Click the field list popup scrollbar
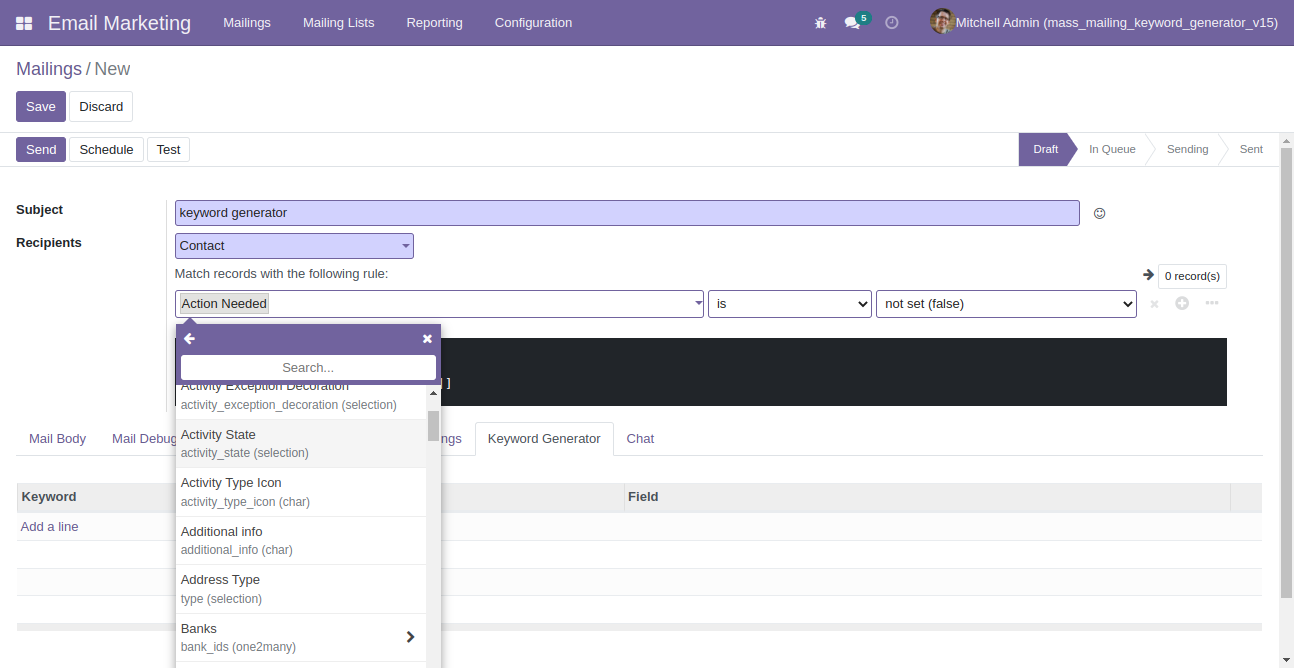Image resolution: width=1294 pixels, height=668 pixels. (x=433, y=426)
